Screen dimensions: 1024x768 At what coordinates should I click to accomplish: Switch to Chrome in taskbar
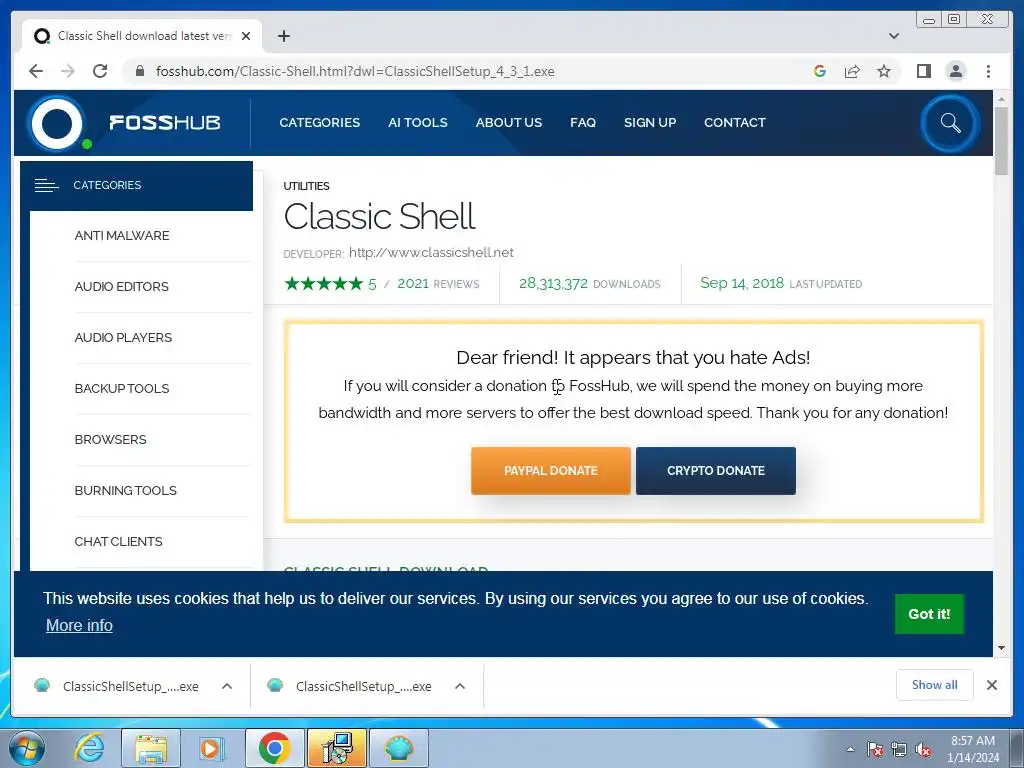274,748
